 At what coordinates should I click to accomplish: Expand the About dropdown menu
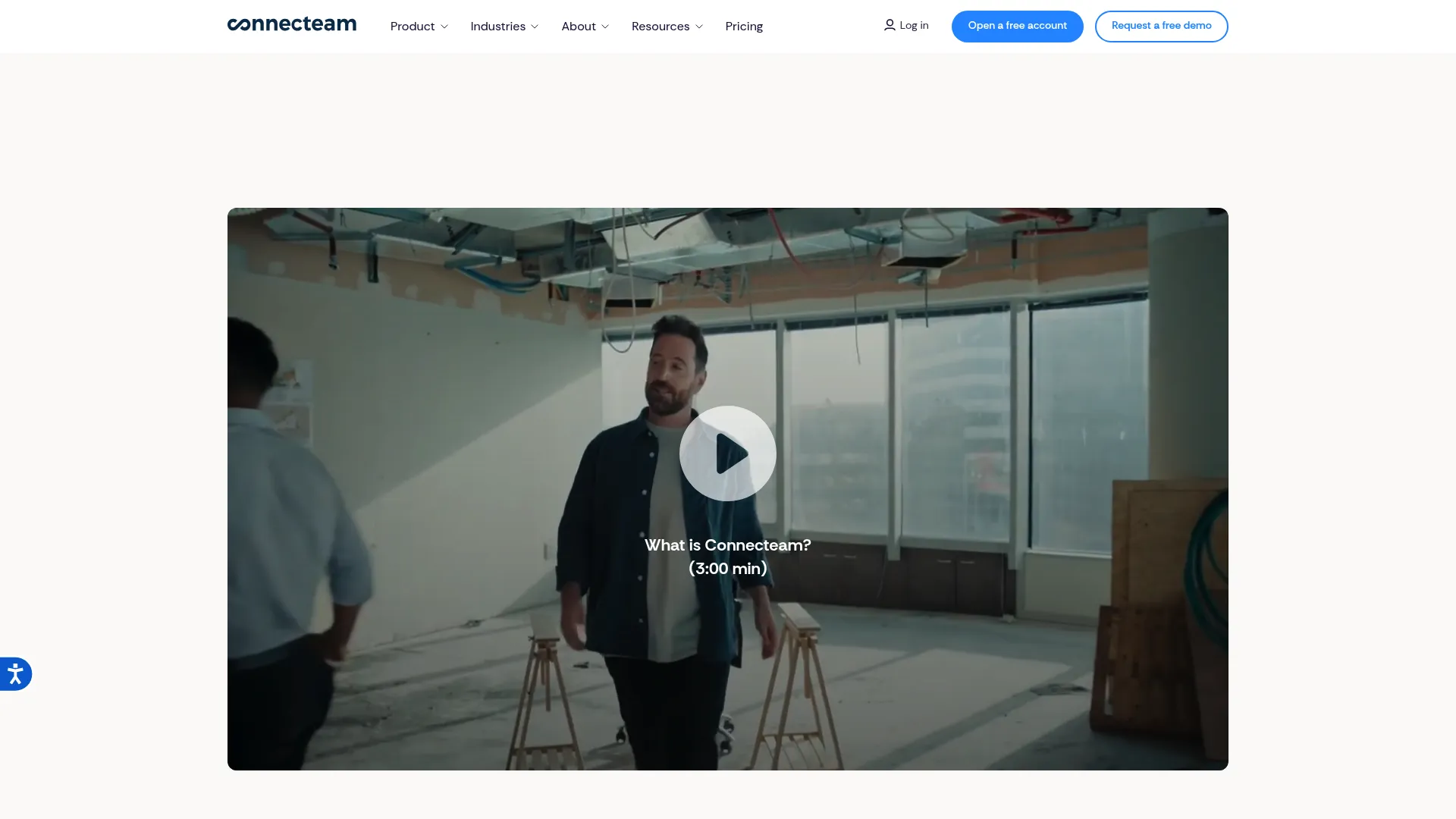585,27
